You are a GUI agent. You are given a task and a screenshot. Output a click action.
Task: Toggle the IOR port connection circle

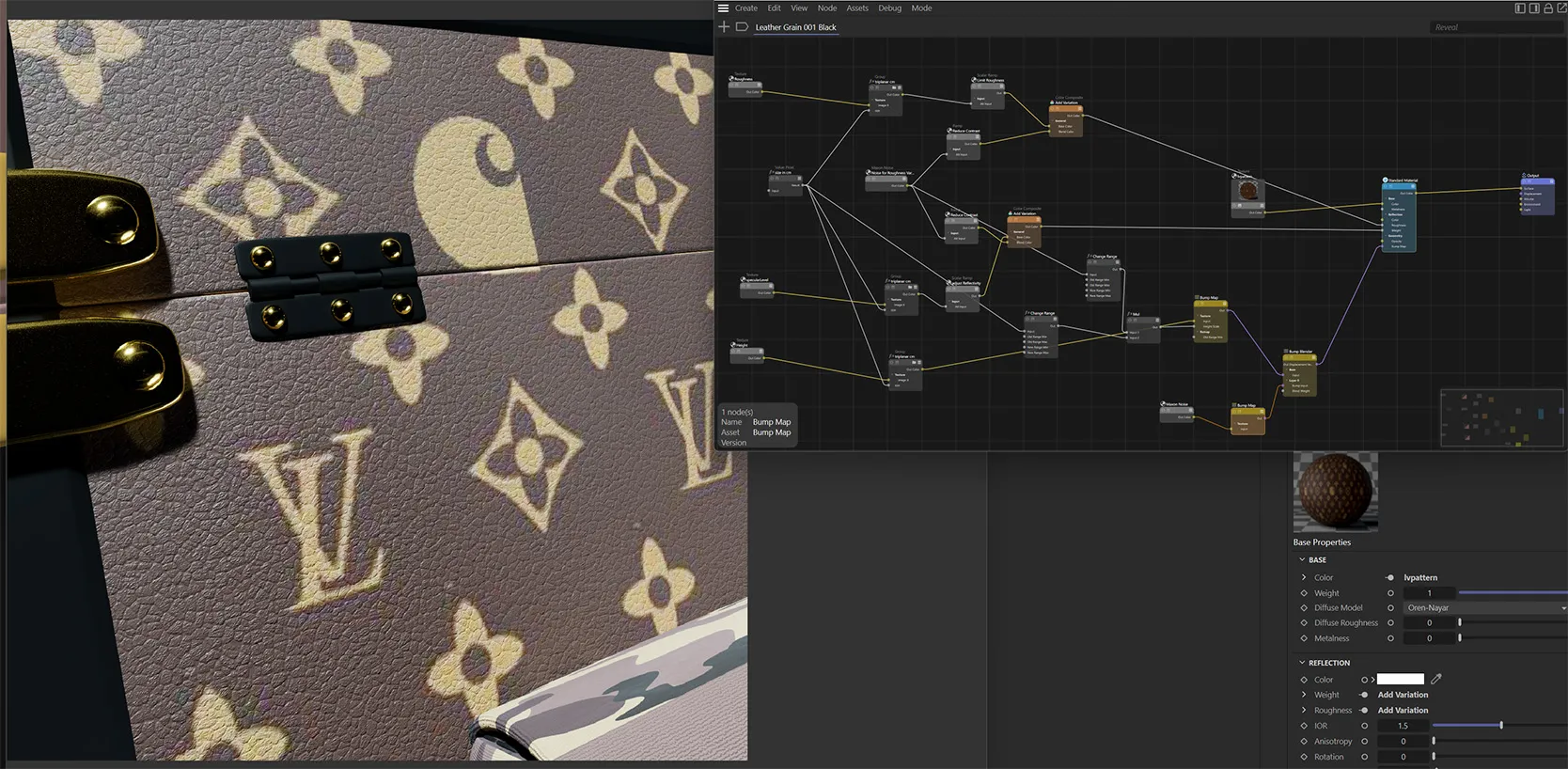[x=1364, y=726]
